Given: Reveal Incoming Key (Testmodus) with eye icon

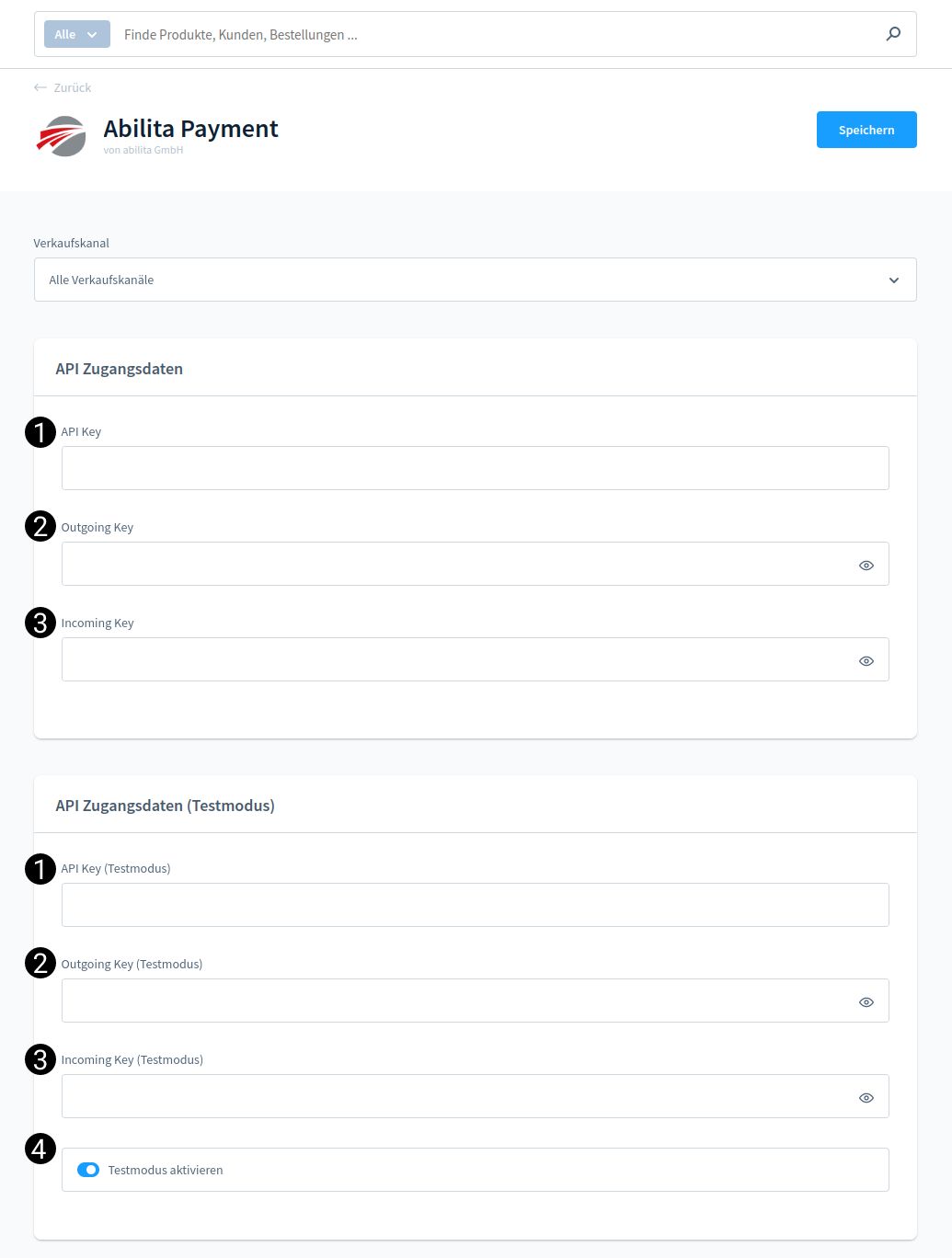Looking at the screenshot, I should [x=866, y=1098].
